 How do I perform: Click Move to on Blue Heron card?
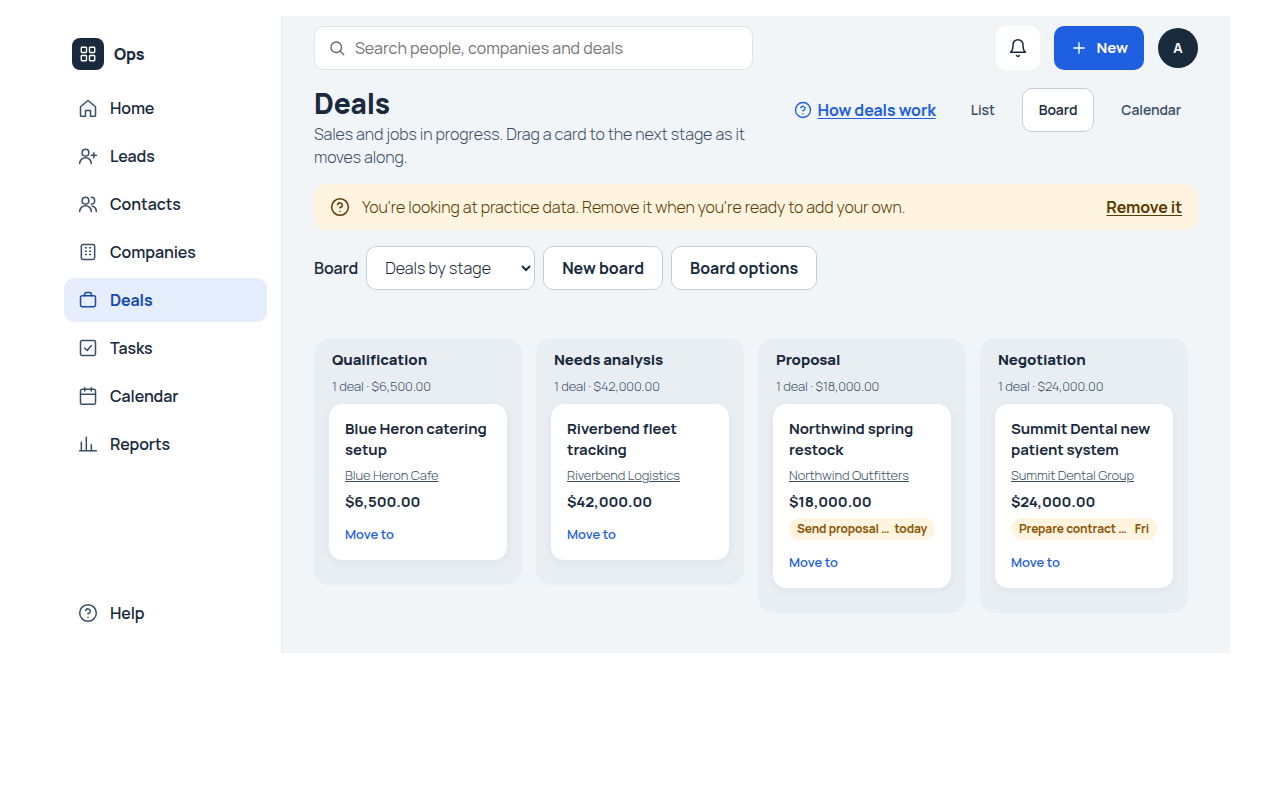pos(369,535)
